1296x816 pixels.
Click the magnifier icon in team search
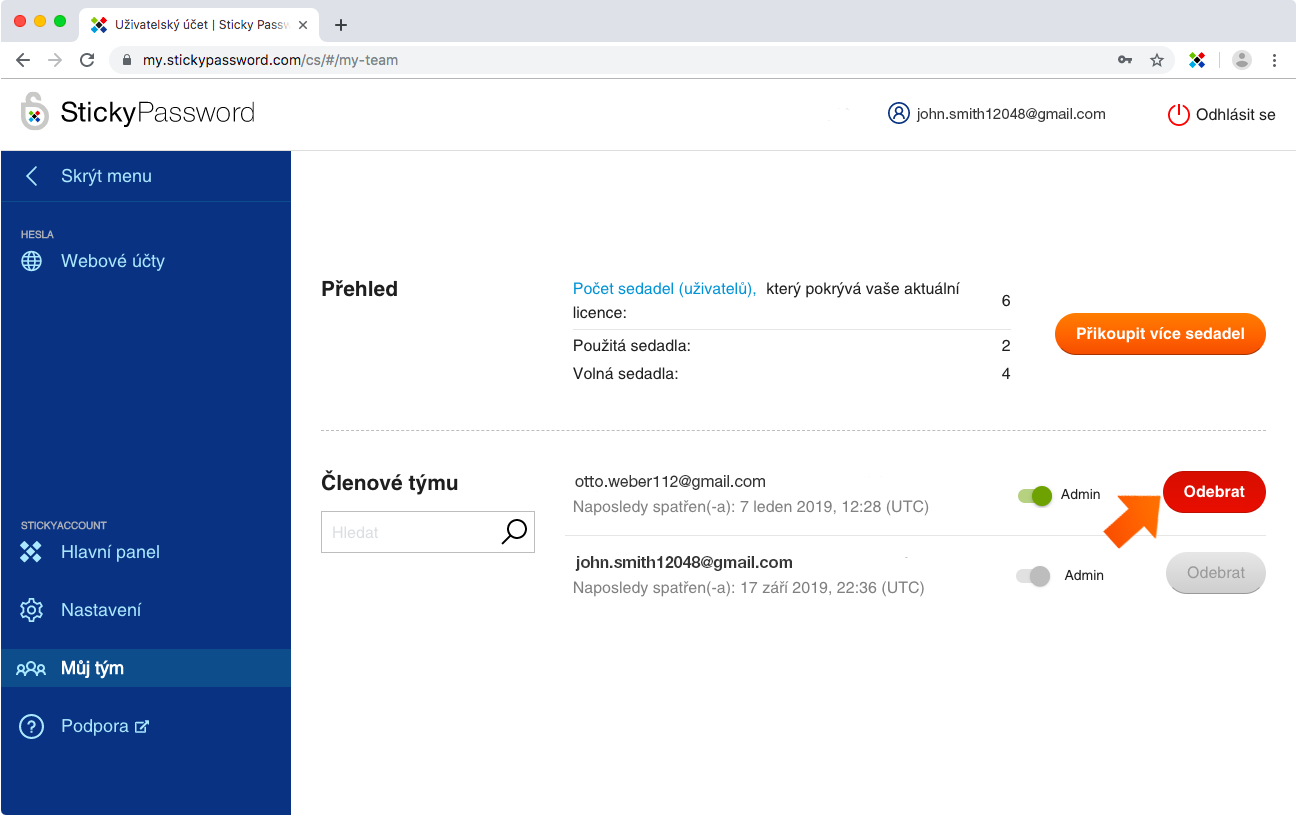tap(514, 532)
